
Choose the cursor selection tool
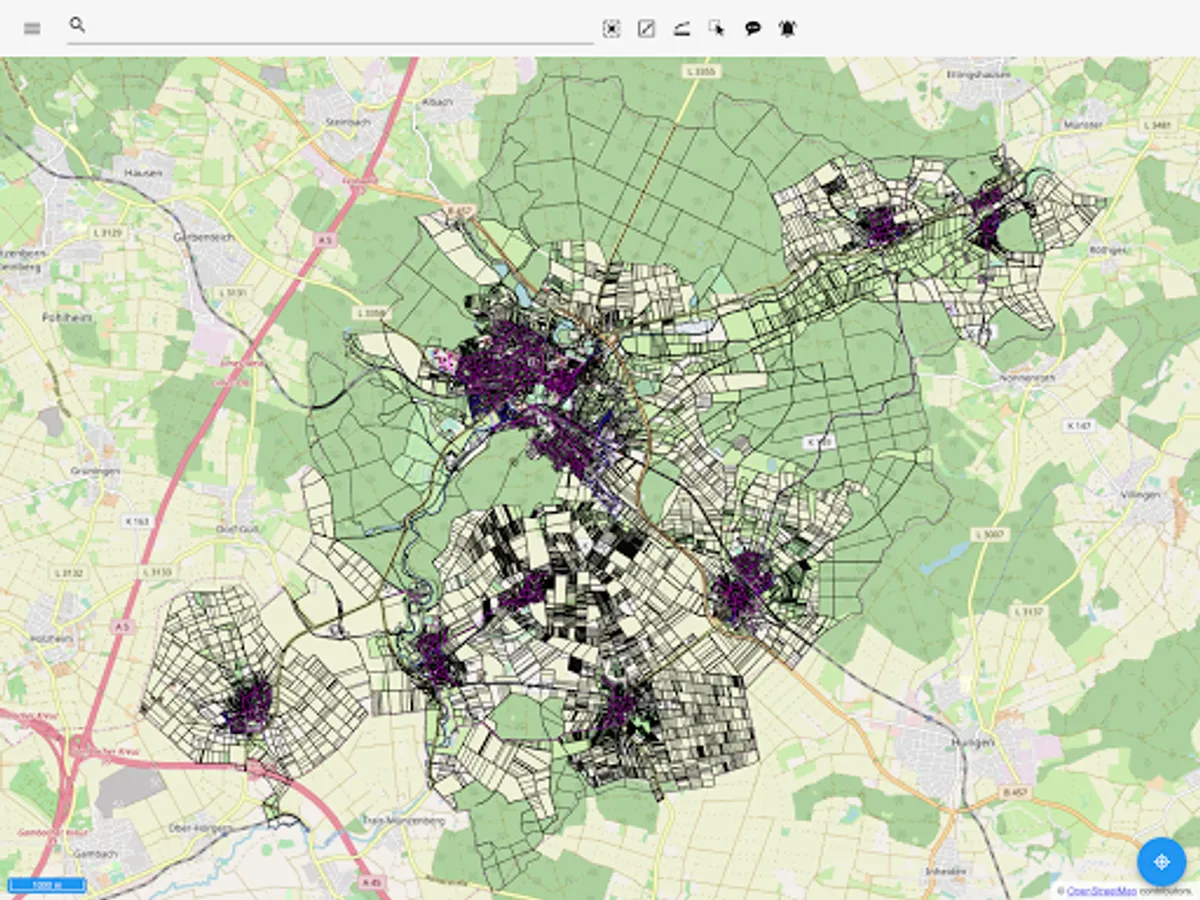pyautogui.click(x=716, y=29)
